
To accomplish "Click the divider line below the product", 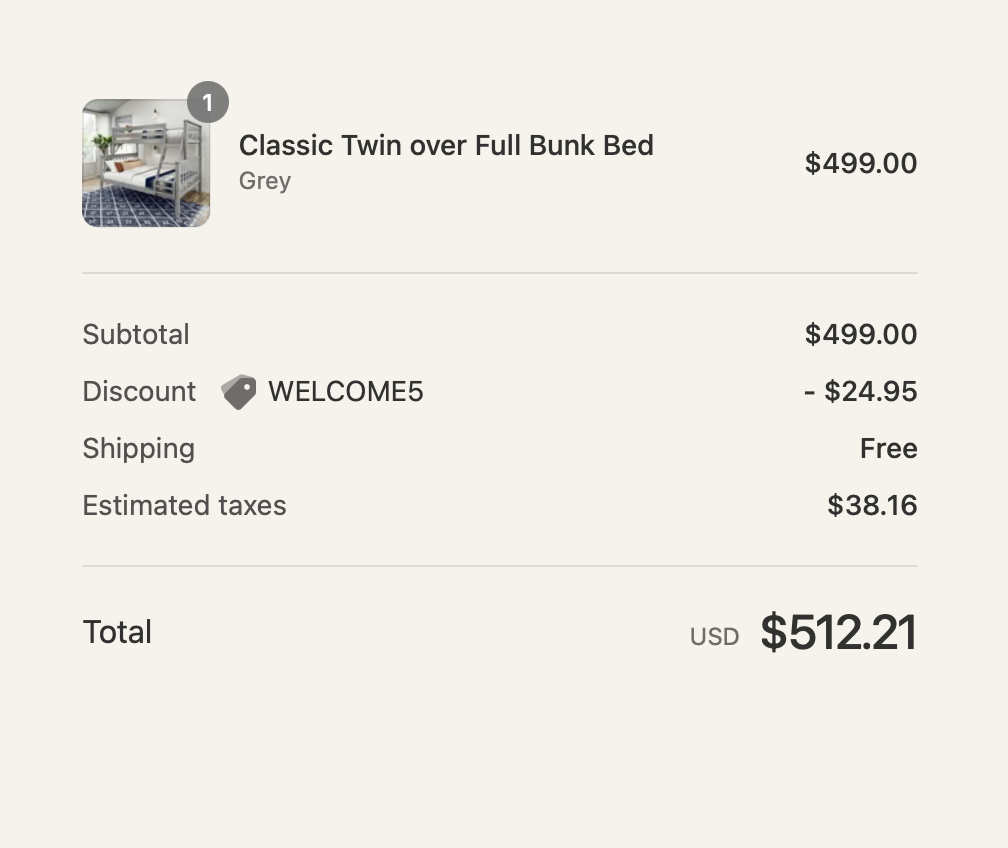I will [500, 273].
